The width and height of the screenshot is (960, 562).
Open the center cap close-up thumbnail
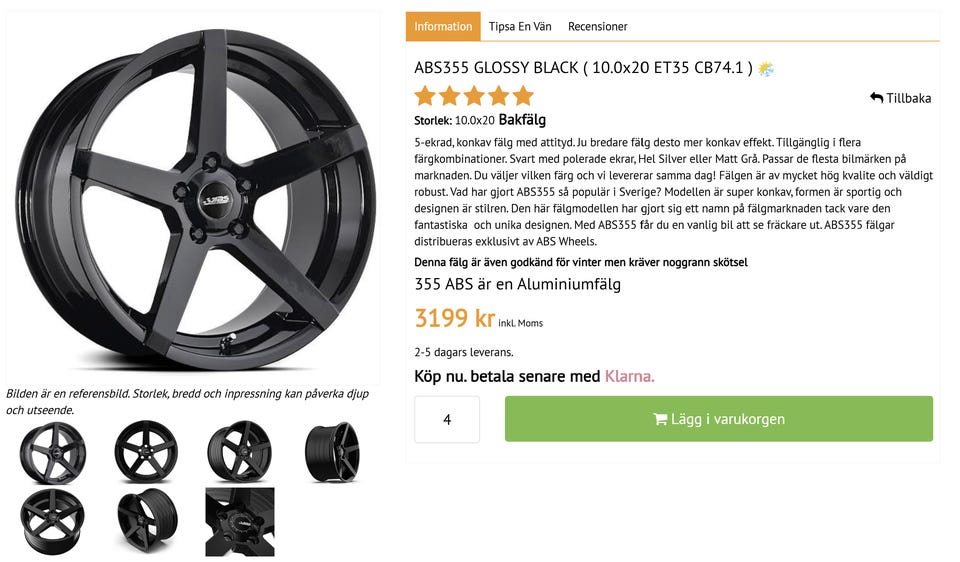239,521
